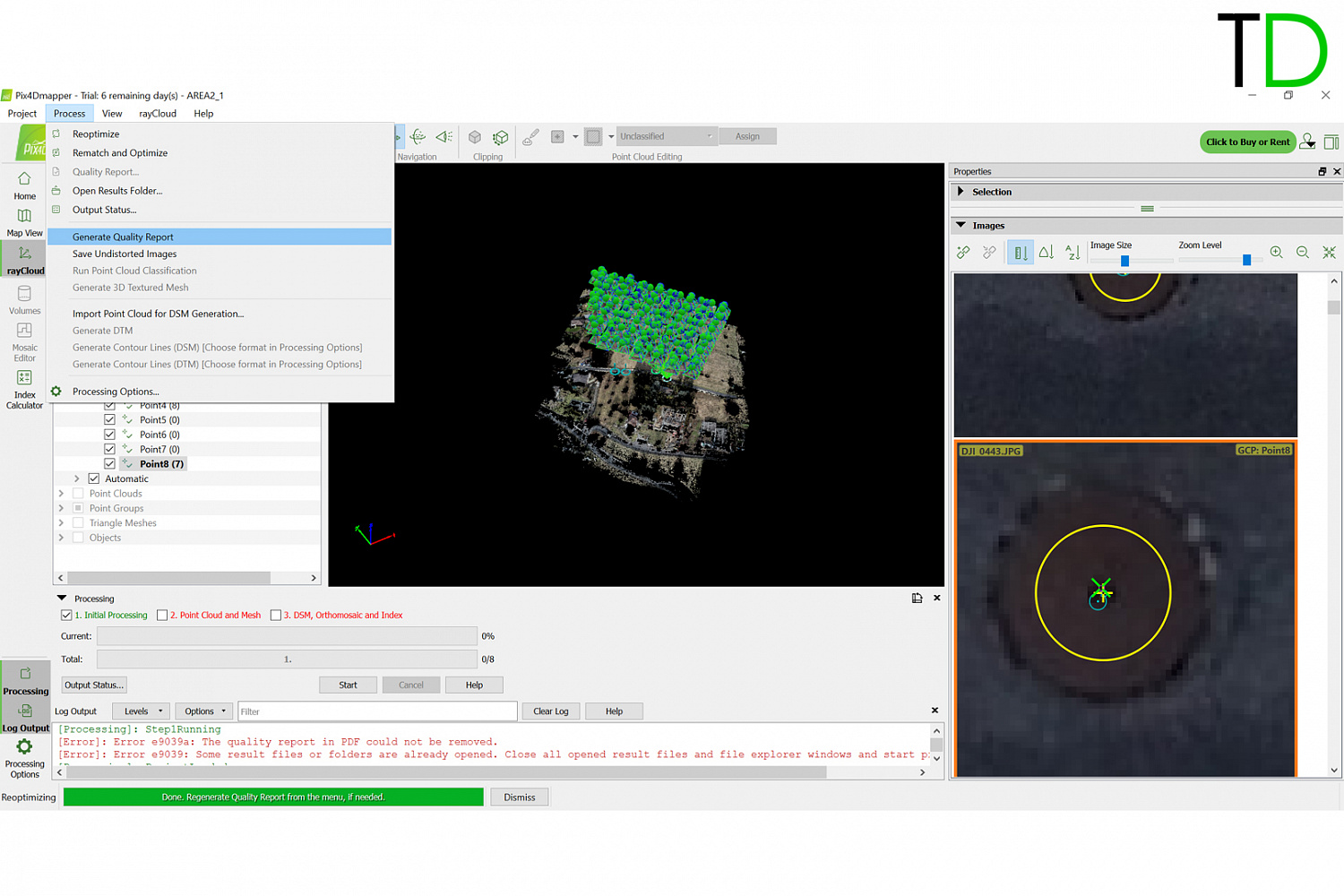Toggle the Initial Processing checkbox
The width and height of the screenshot is (1344, 896).
coord(66,616)
